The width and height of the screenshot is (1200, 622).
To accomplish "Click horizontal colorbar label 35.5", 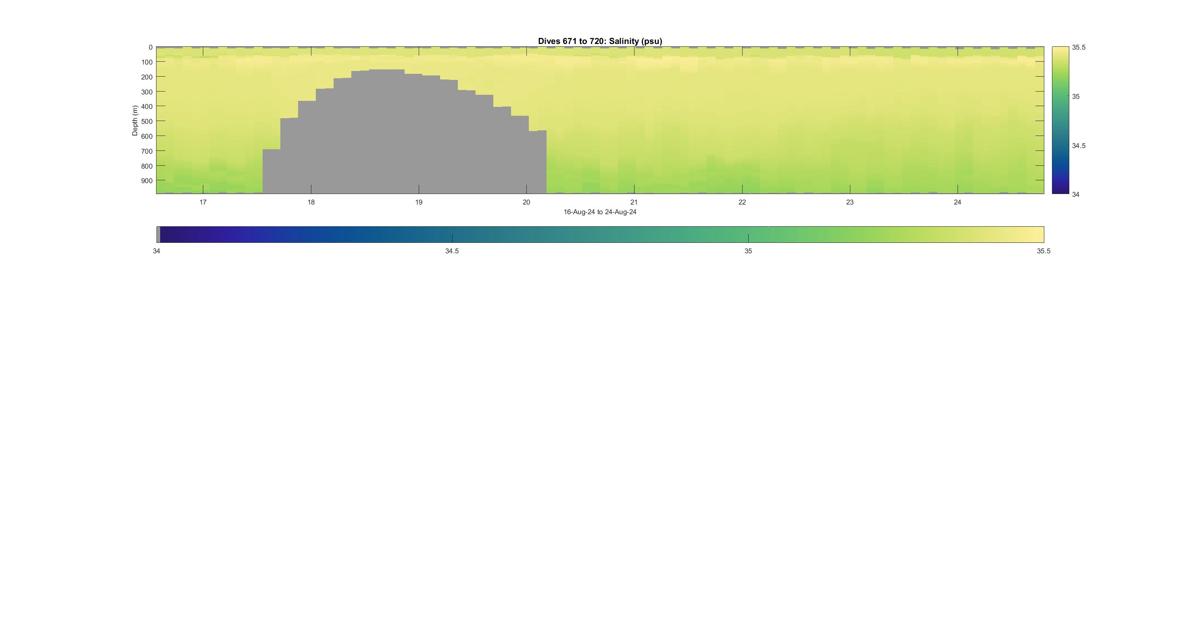I will tap(1043, 251).
